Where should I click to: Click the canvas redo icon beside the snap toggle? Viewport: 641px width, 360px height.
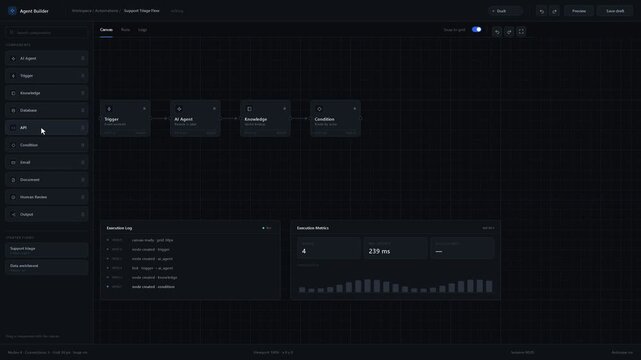[x=509, y=31]
